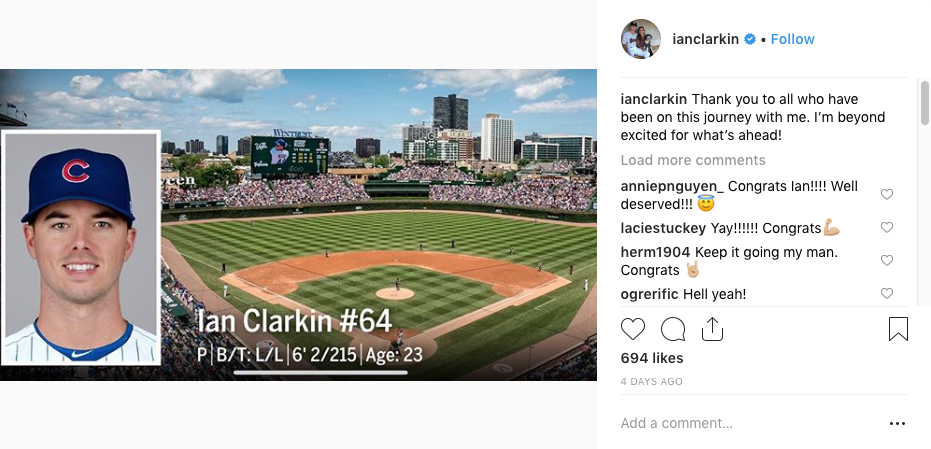Screen dimensions: 931x449
Task: Open the 4 days ago timestamp
Action: tap(651, 382)
